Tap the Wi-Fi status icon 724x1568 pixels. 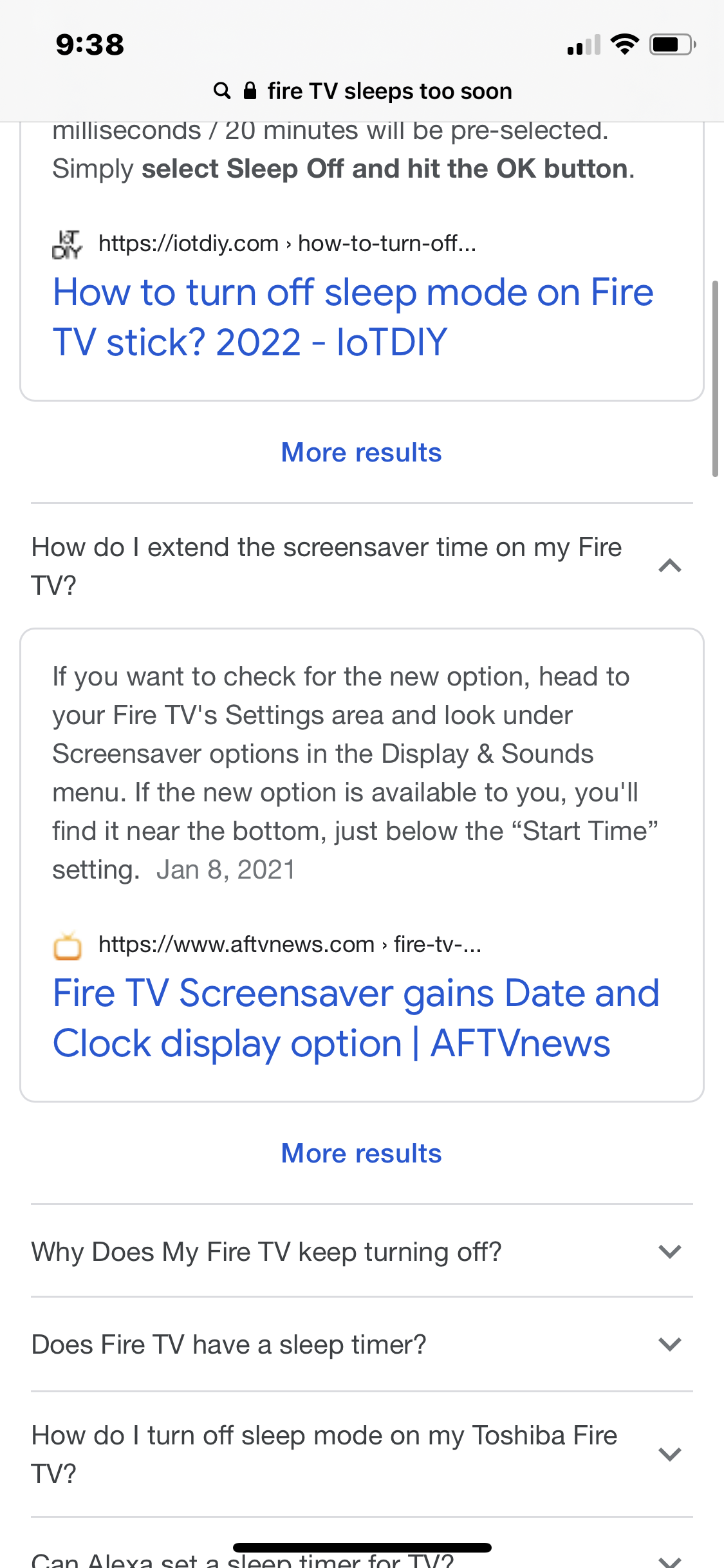coord(624,44)
